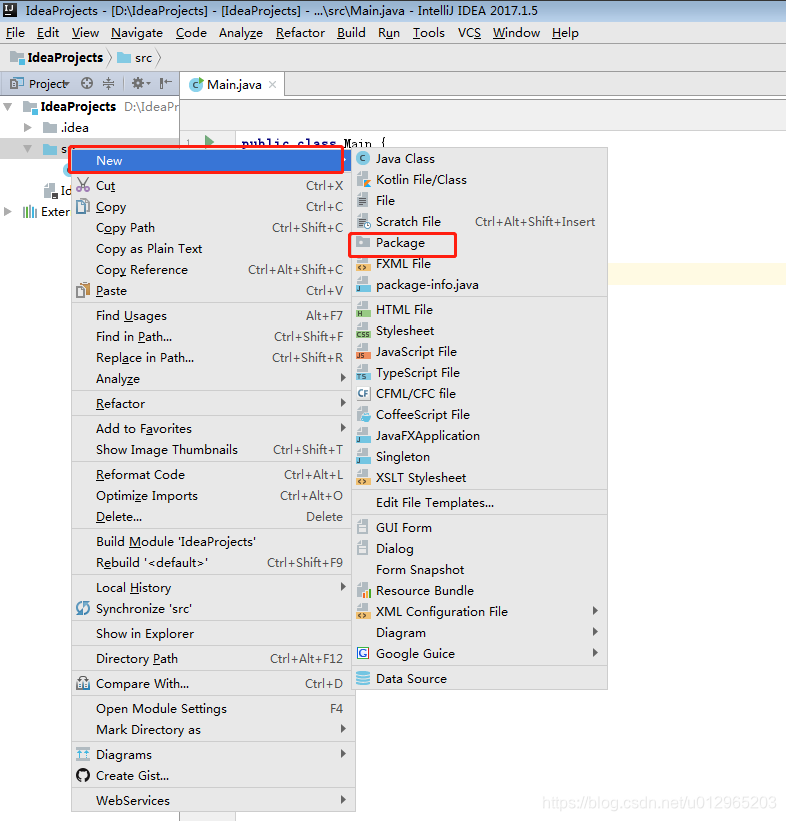Click the Google Guice icon
This screenshot has height=821, width=786.
point(363,653)
